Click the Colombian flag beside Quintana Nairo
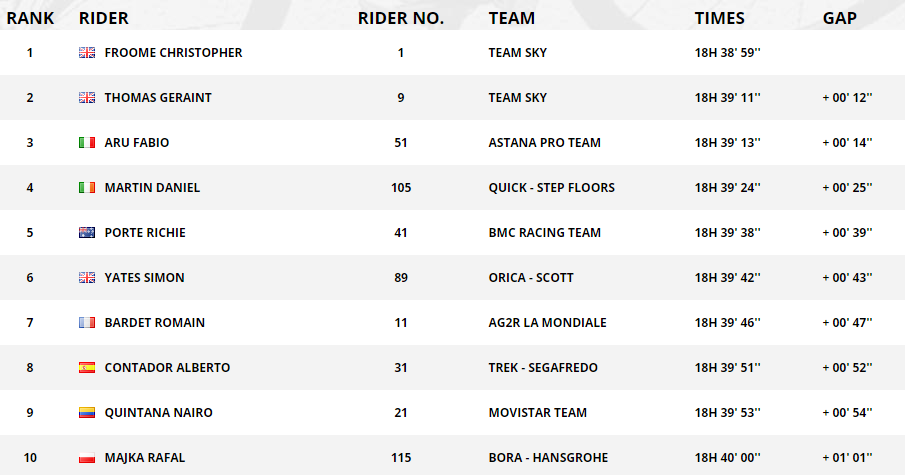This screenshot has height=475, width=905. click(87, 413)
